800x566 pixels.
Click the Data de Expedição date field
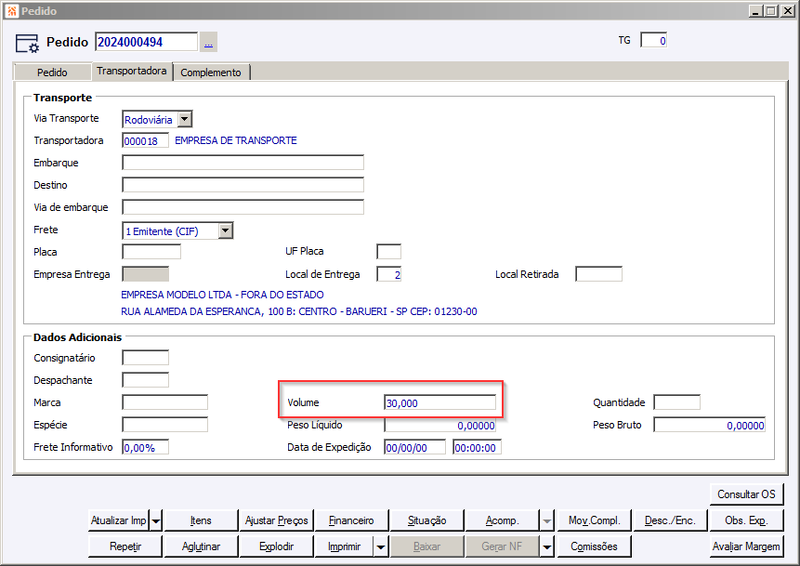[415, 447]
